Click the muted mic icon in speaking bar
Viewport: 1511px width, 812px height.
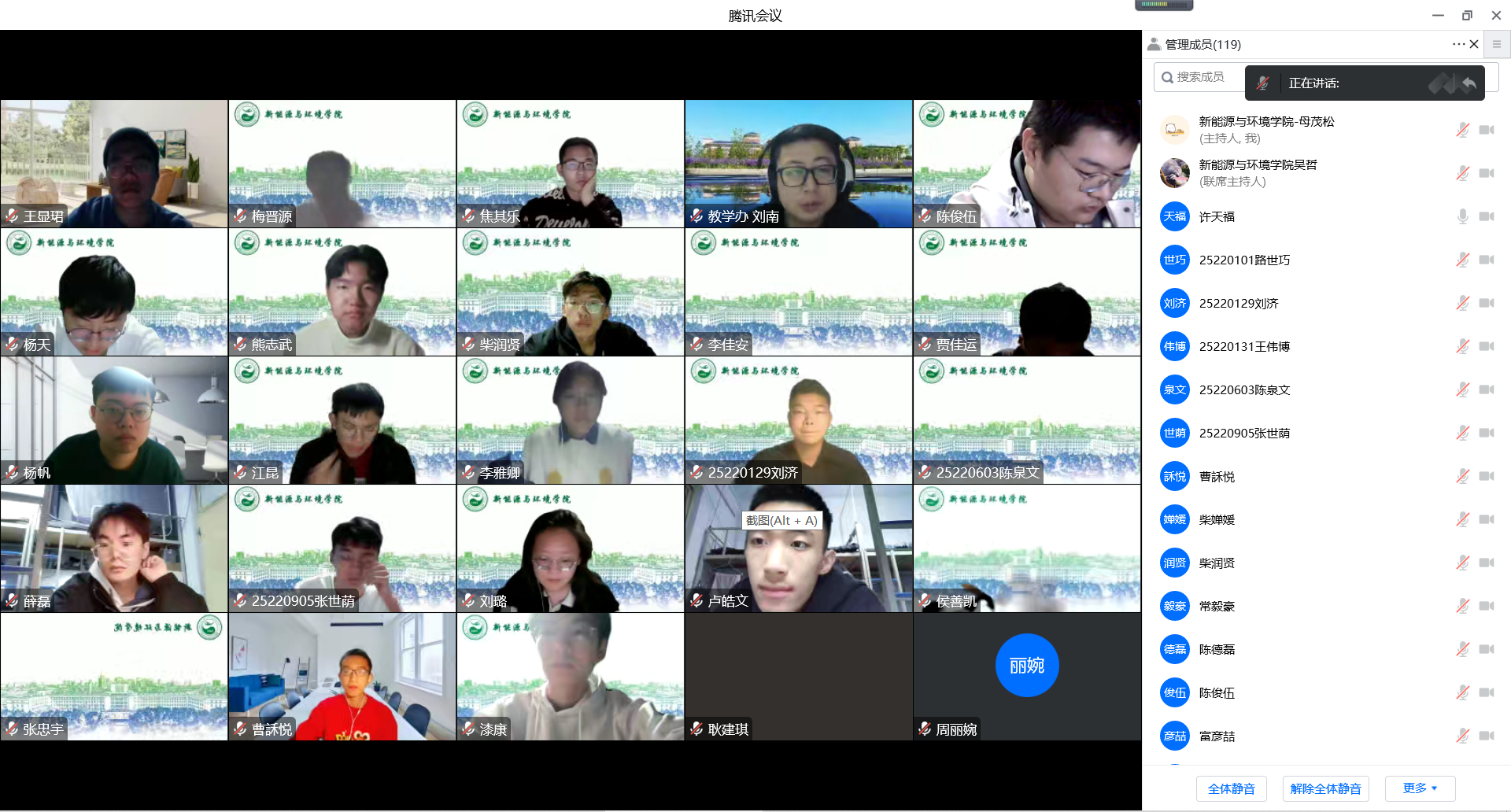tap(1263, 83)
